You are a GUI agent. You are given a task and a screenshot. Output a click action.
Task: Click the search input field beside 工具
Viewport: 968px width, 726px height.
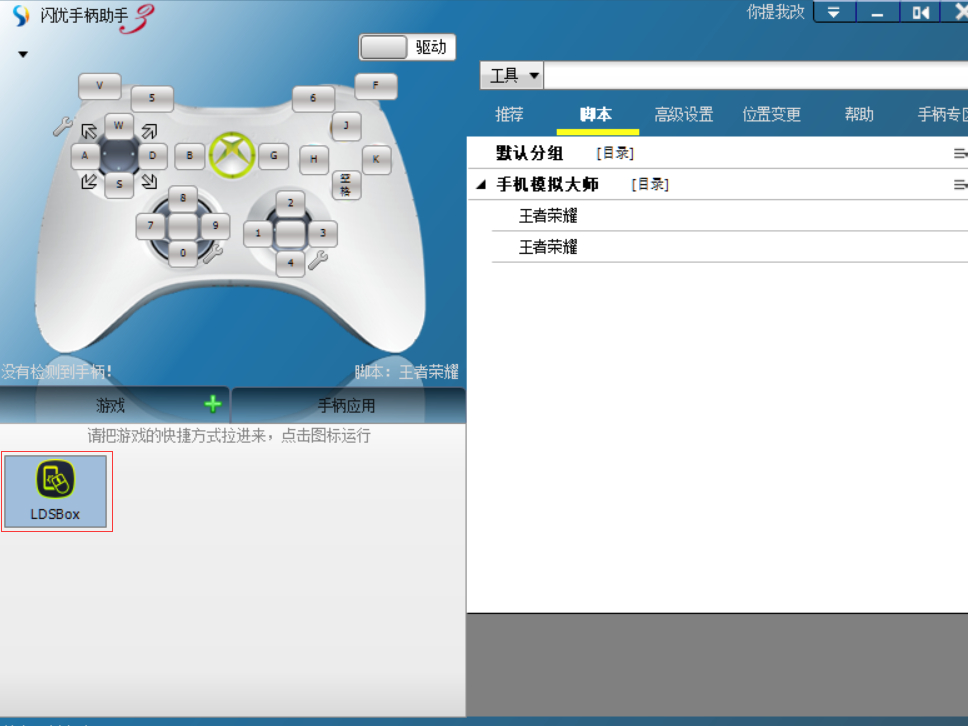coord(756,75)
